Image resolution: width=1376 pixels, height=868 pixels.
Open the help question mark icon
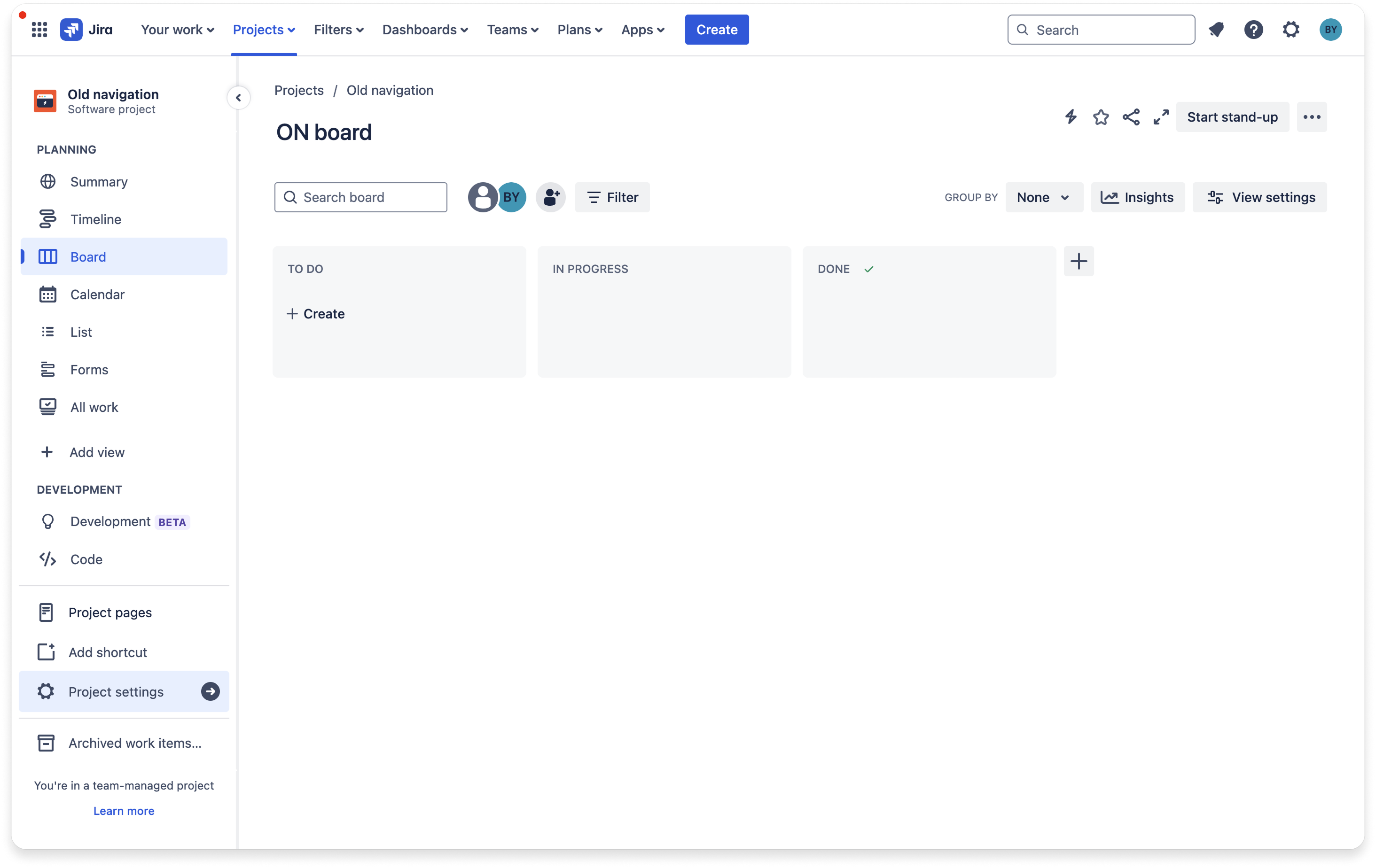tap(1253, 30)
